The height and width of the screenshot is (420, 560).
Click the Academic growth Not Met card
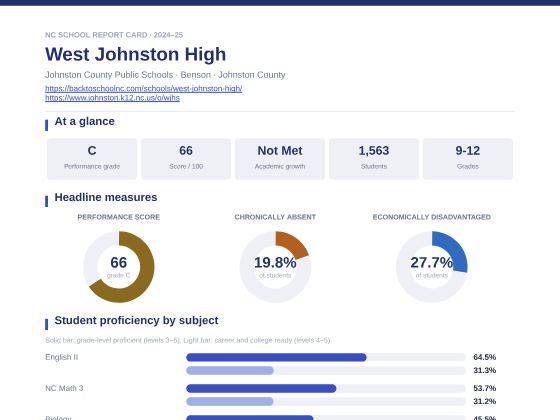280,159
